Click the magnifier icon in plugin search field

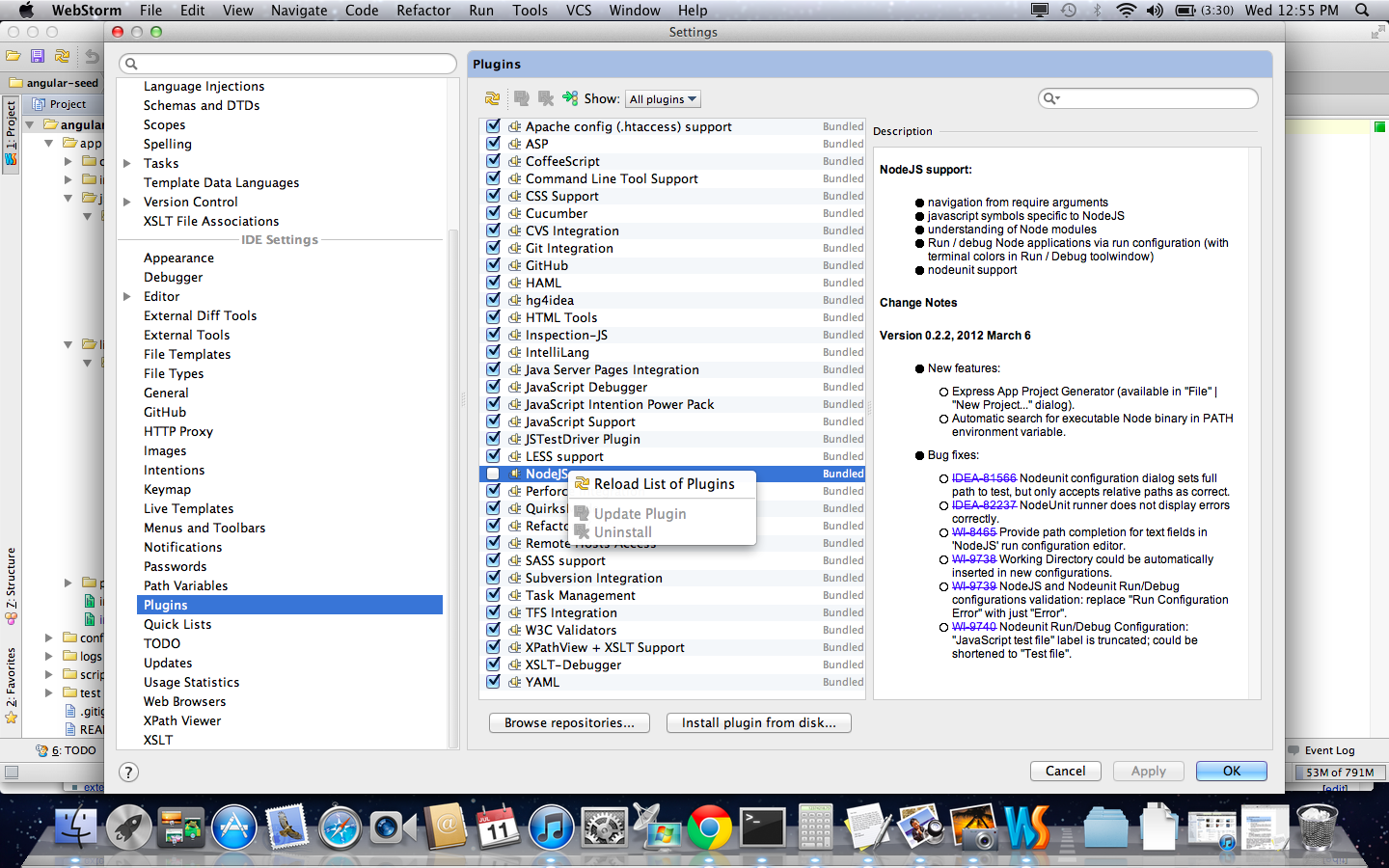pos(1051,98)
